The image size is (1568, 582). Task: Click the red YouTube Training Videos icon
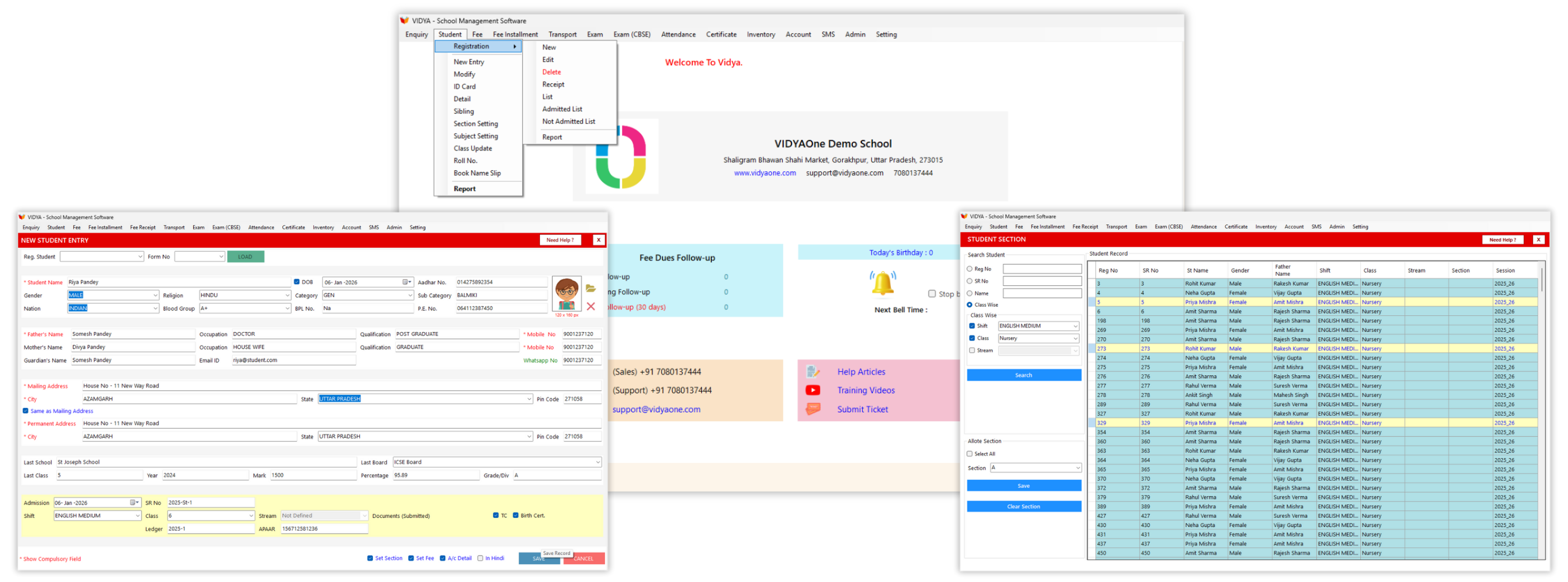click(812, 391)
